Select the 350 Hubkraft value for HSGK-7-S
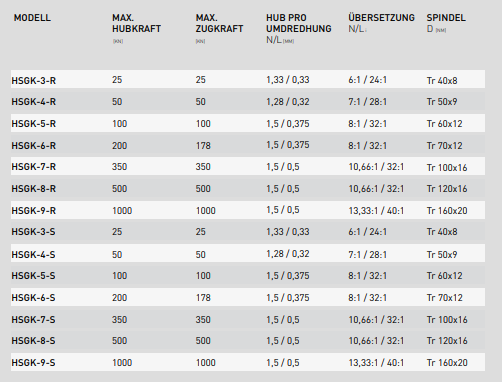The height and width of the screenshot is (382, 502). [x=119, y=320]
